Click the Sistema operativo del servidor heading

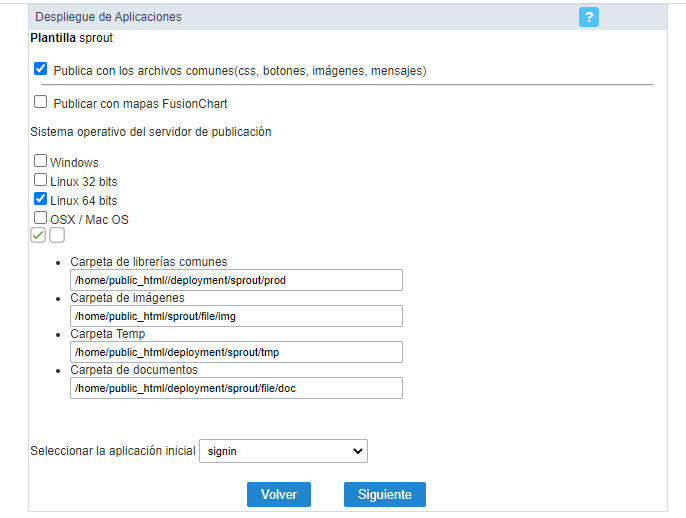pos(151,132)
